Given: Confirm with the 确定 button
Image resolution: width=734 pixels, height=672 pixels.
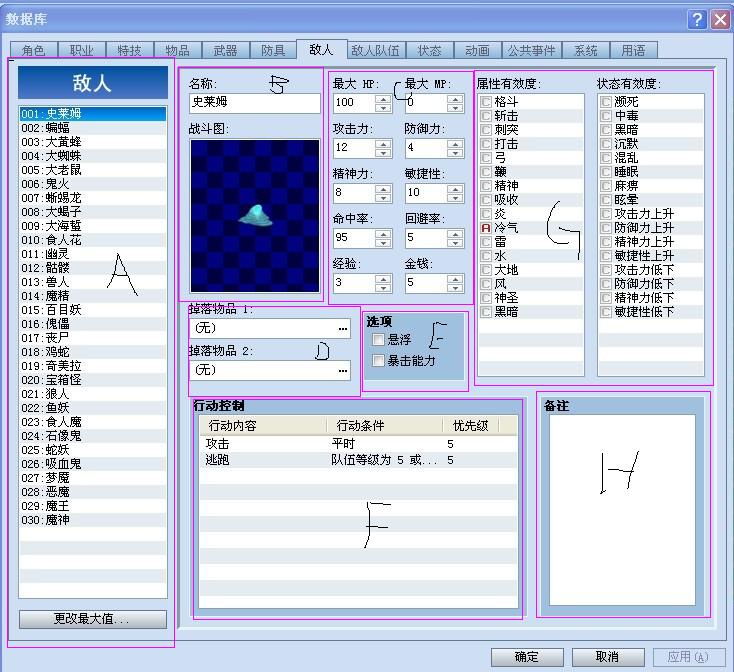Looking at the screenshot, I should tap(527, 657).
